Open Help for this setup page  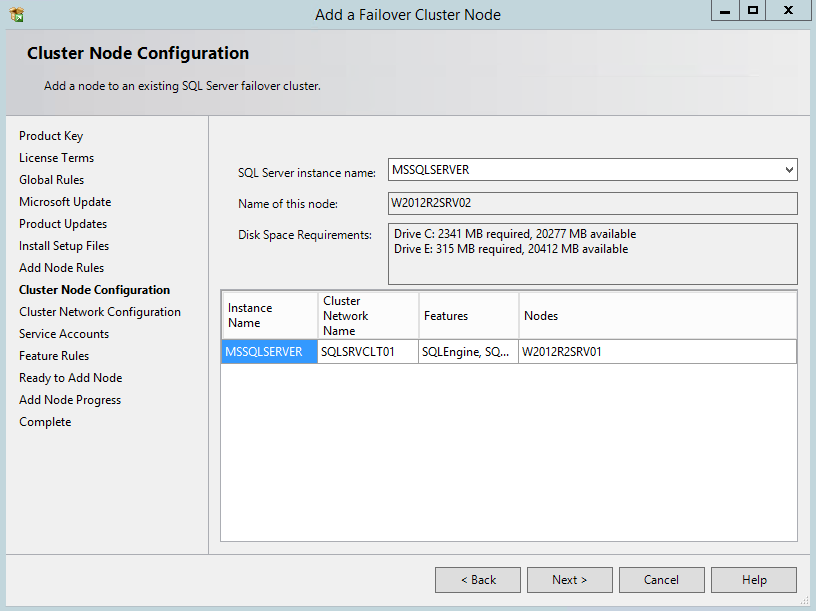(x=754, y=580)
